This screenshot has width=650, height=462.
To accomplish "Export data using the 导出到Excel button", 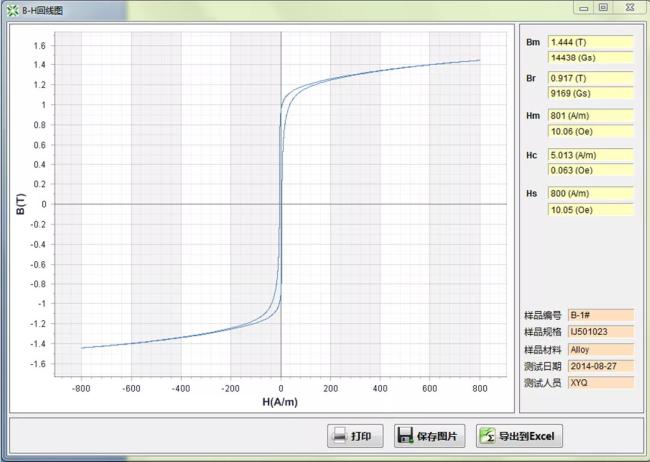I will tap(520, 436).
